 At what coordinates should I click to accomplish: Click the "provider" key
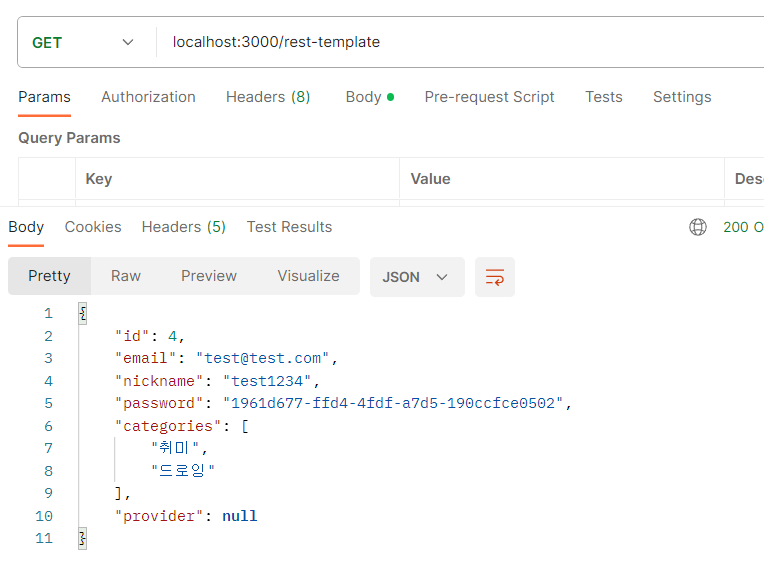(159, 516)
